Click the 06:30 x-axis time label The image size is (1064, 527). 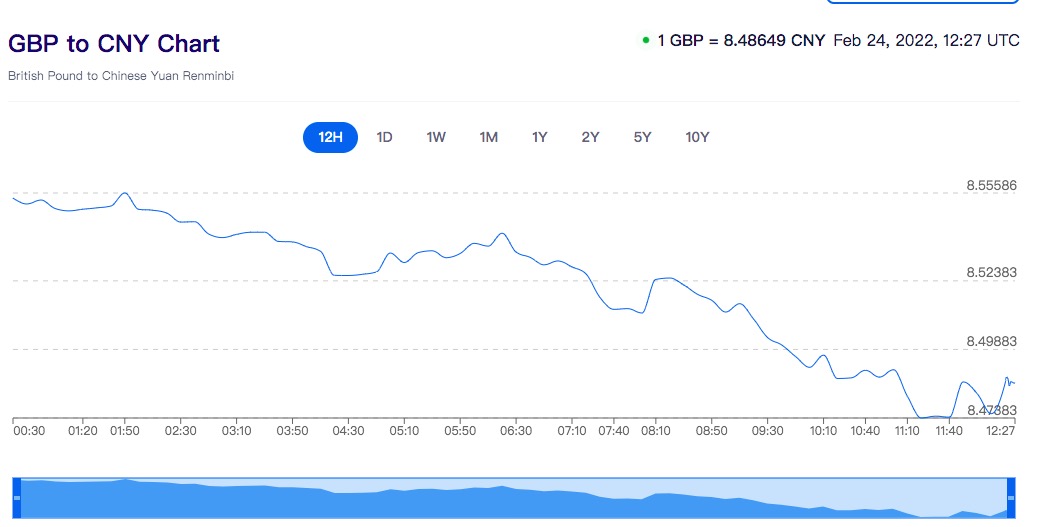coord(515,431)
